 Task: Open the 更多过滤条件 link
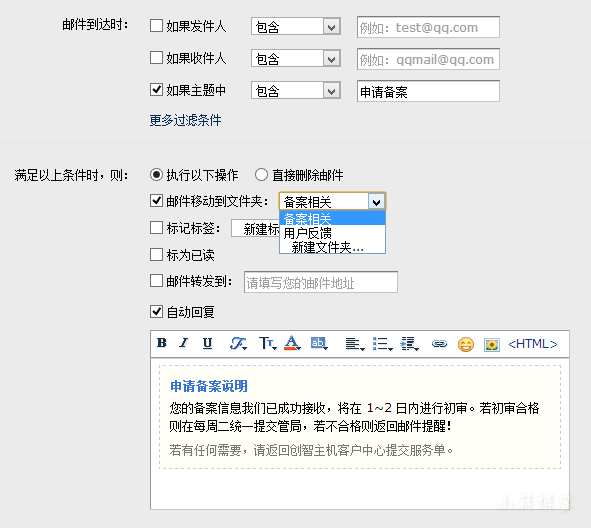[185, 120]
